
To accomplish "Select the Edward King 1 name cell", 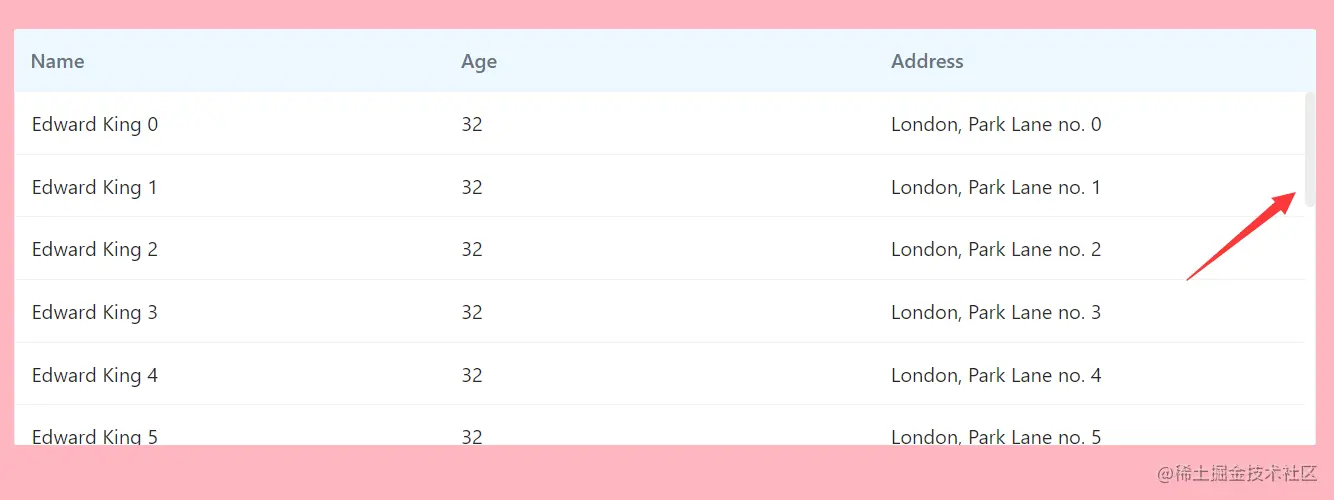I will [x=95, y=187].
